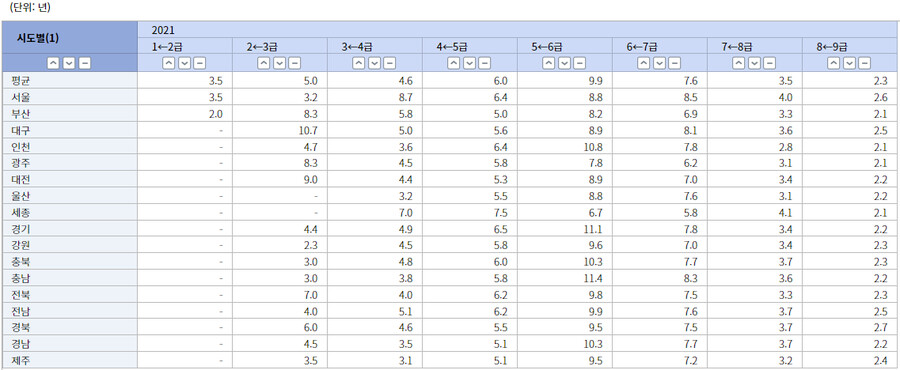Sort 2←3급 column descending
Screen dimensions: 900x370
tap(279, 63)
